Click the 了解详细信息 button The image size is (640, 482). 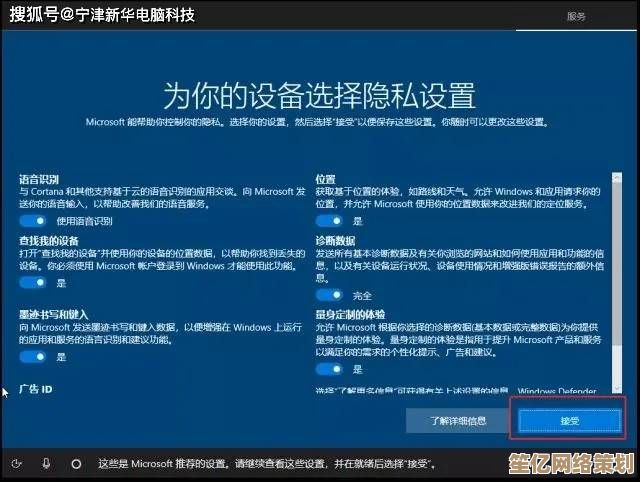point(458,421)
